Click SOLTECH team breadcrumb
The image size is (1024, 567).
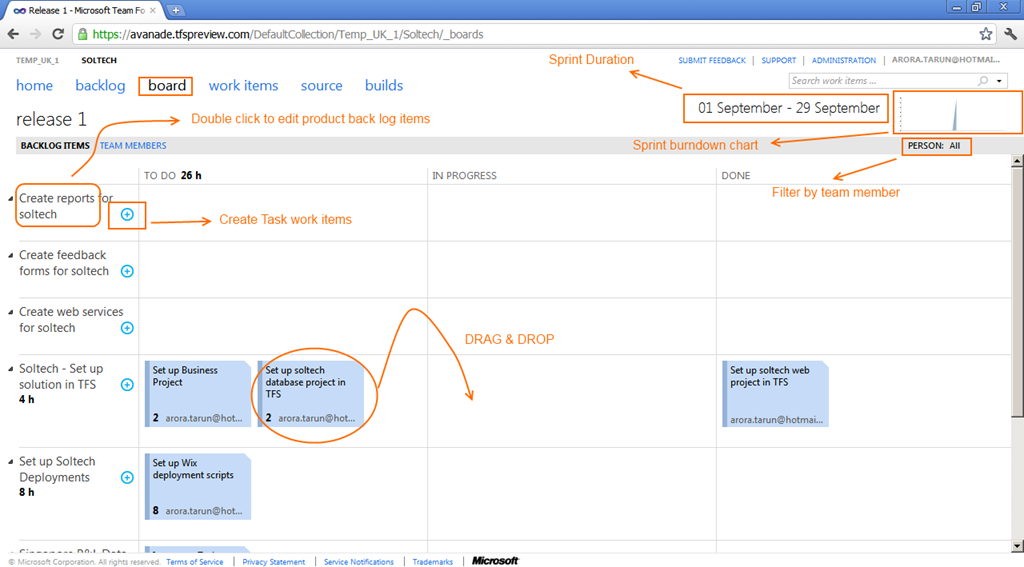(x=99, y=60)
